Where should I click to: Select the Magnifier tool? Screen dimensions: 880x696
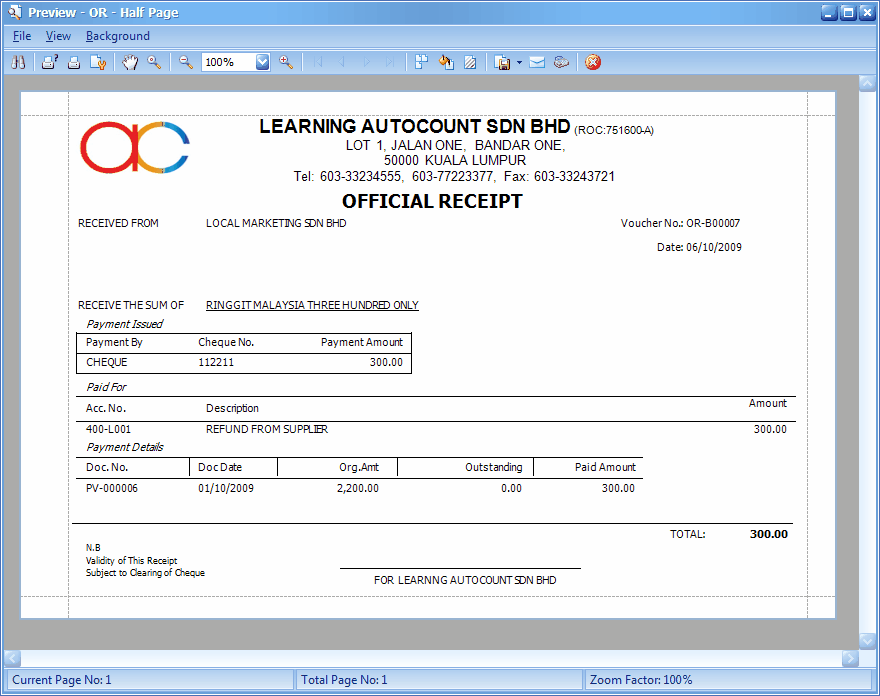point(154,62)
